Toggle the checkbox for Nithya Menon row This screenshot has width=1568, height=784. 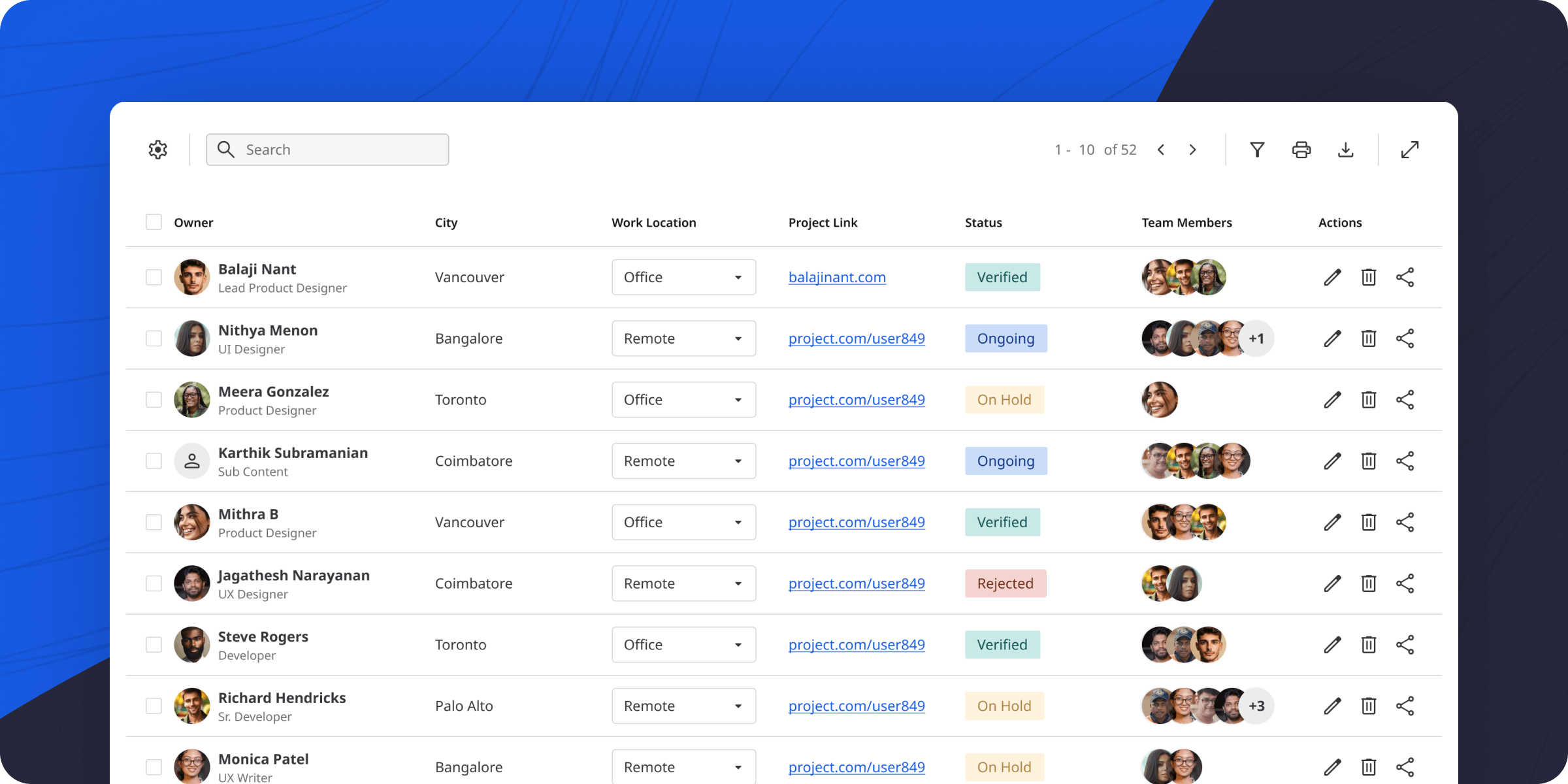154,337
